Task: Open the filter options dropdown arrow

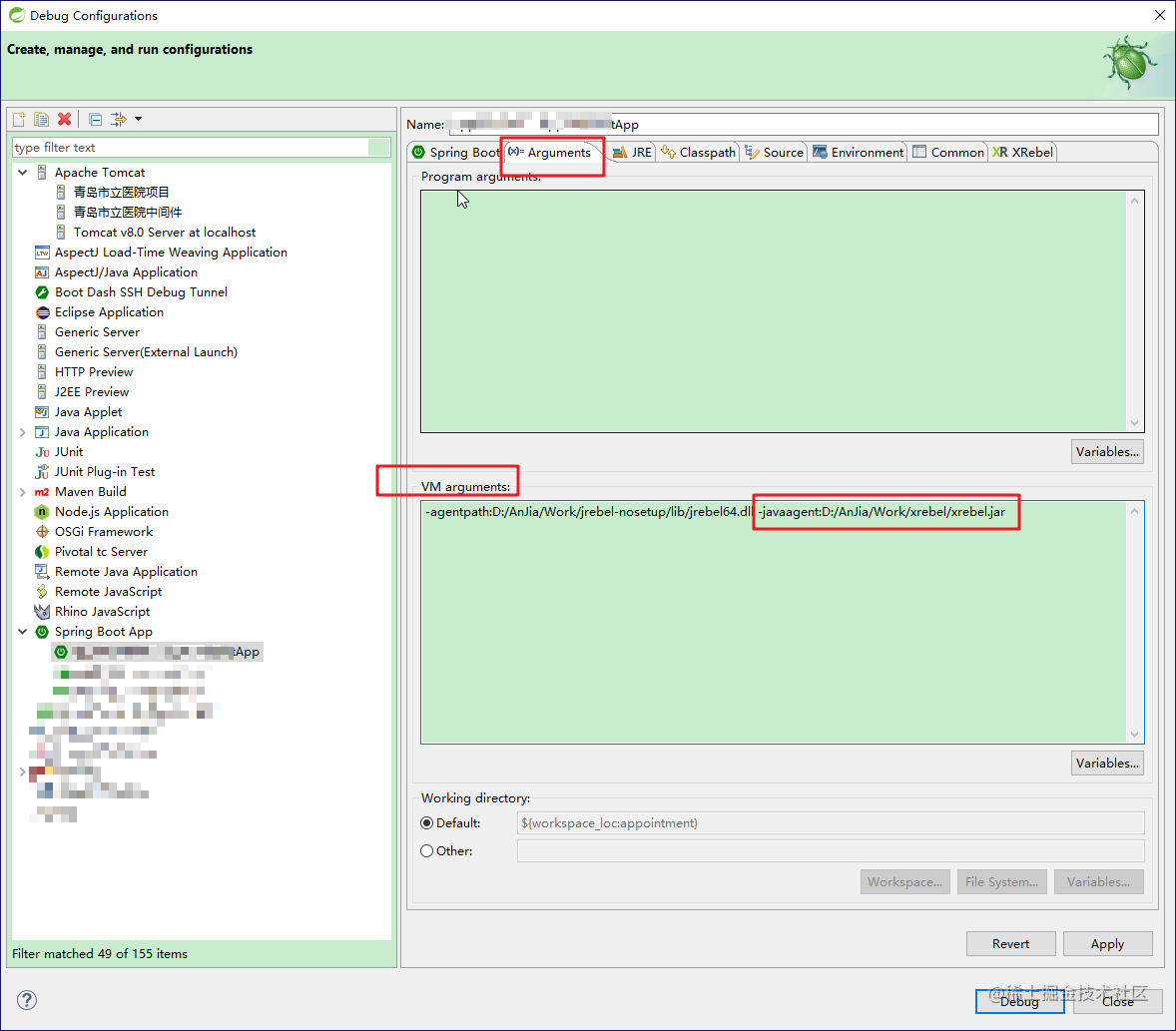Action: point(138,119)
